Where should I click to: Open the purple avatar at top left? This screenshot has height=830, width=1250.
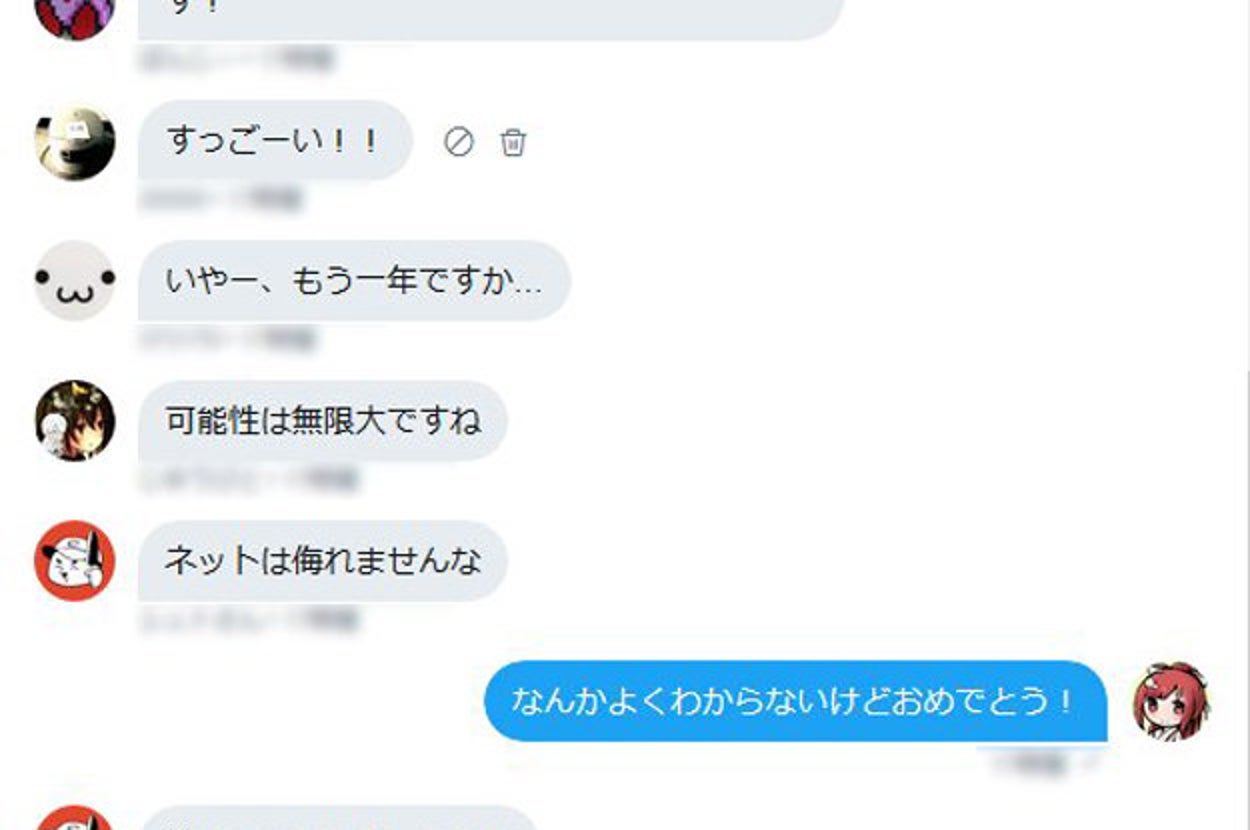tap(75, 12)
